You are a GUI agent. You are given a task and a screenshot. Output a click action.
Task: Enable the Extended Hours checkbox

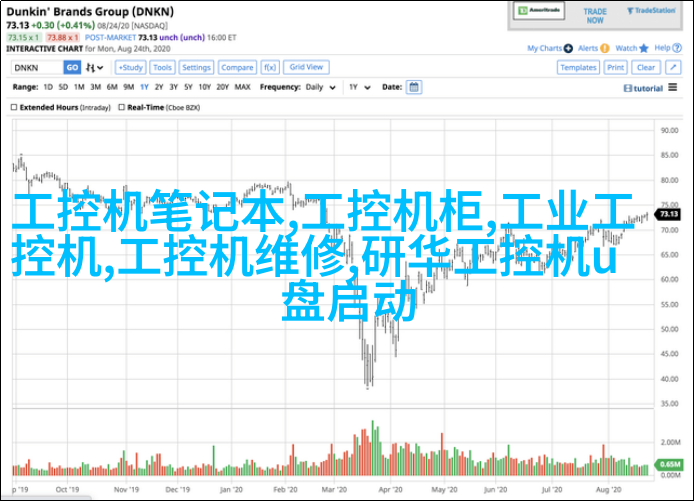14,107
